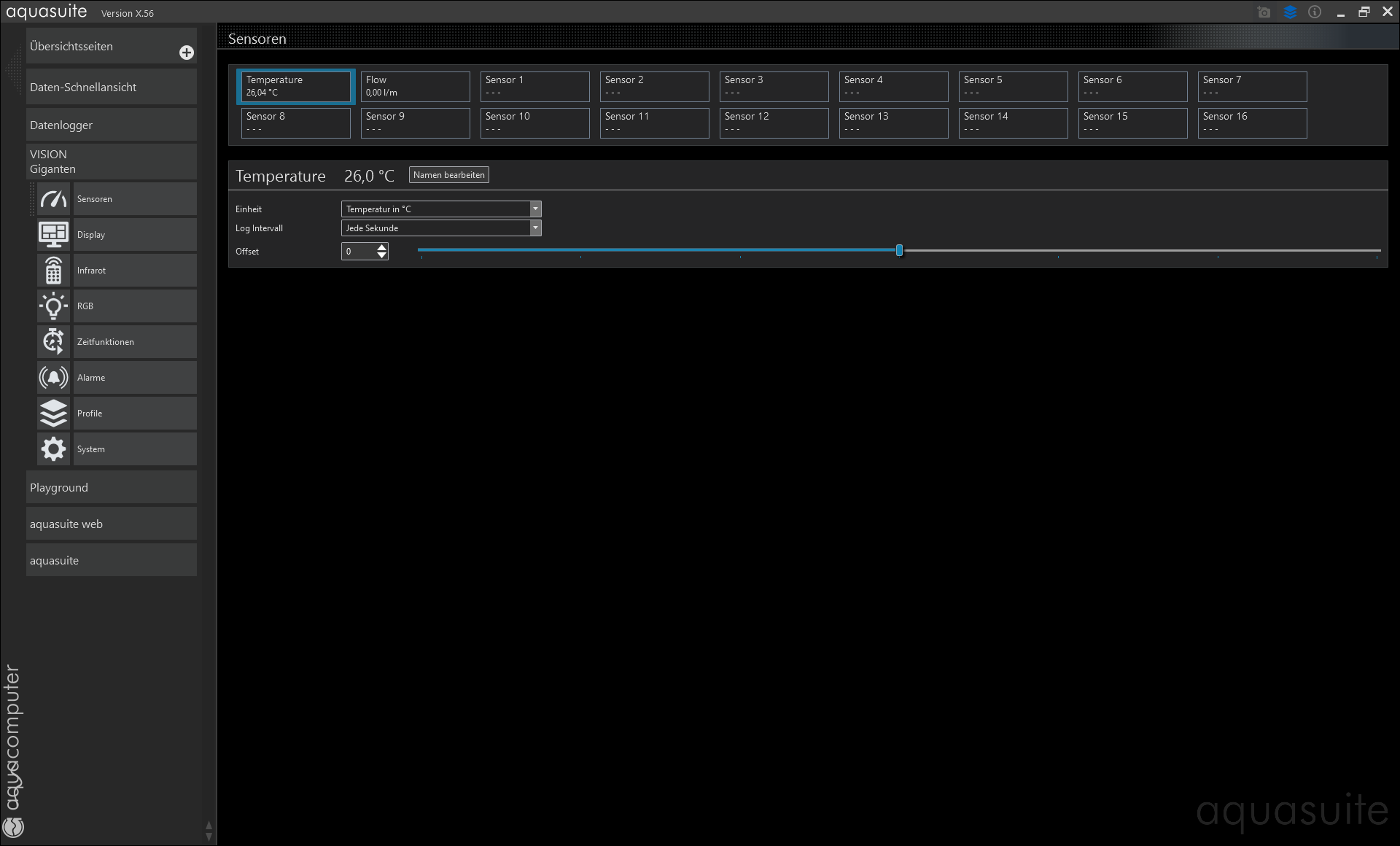Open Daten-Schnellansicht in sidebar
The width and height of the screenshot is (1400, 846).
pos(111,88)
